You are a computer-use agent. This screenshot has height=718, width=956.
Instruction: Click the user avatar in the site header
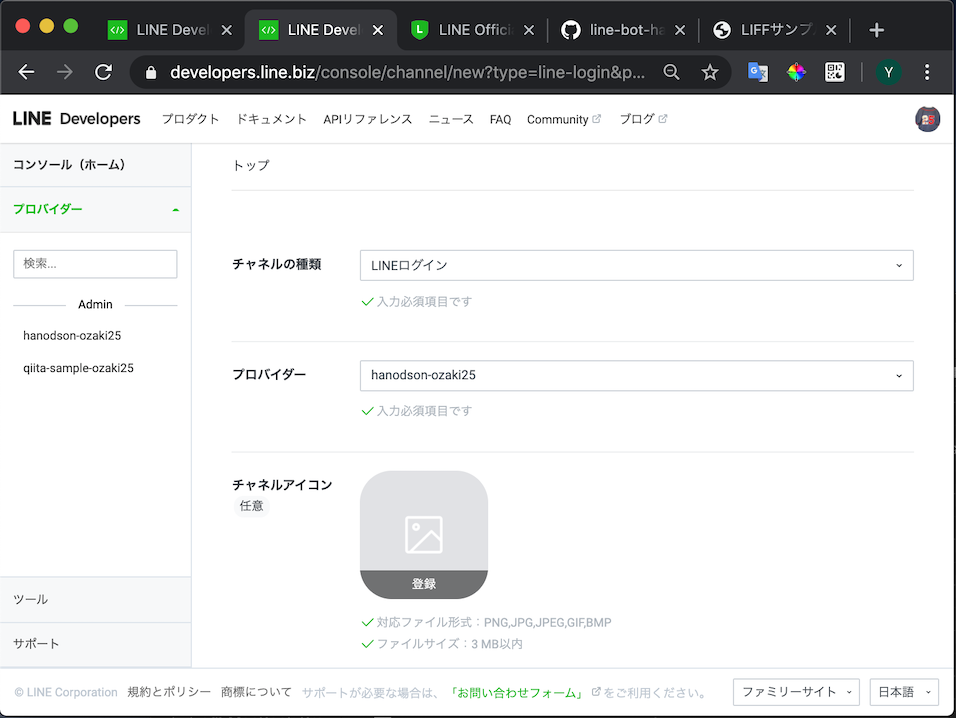[927, 119]
